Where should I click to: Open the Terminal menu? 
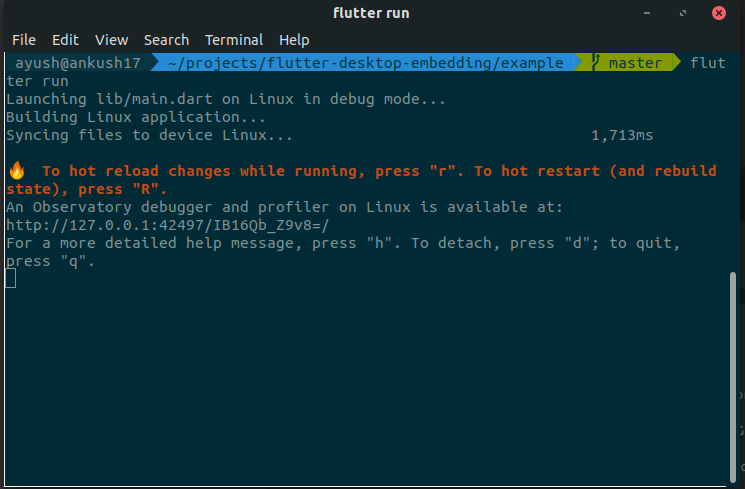[234, 40]
